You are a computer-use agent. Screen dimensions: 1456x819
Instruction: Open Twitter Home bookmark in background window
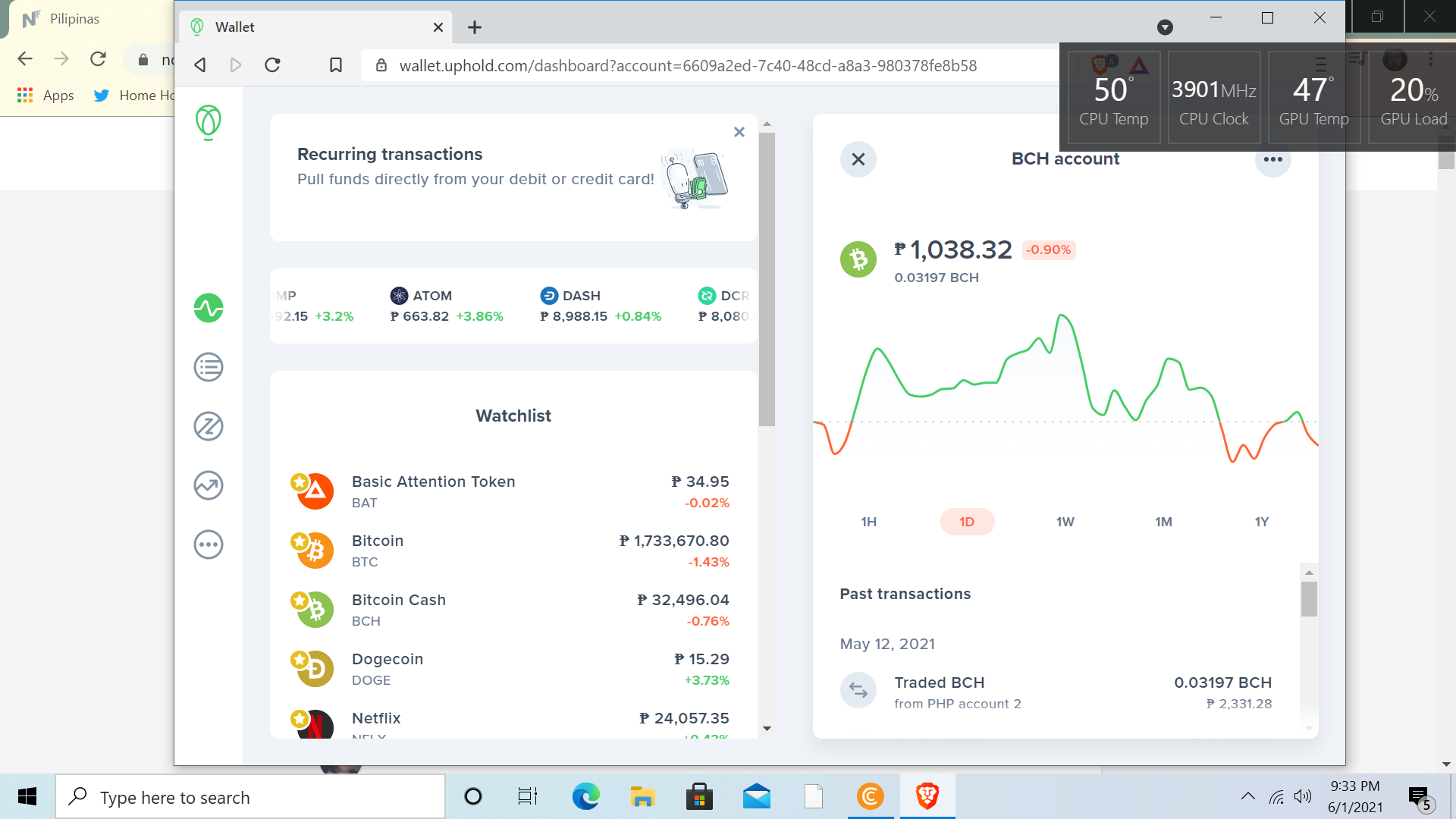click(x=134, y=96)
